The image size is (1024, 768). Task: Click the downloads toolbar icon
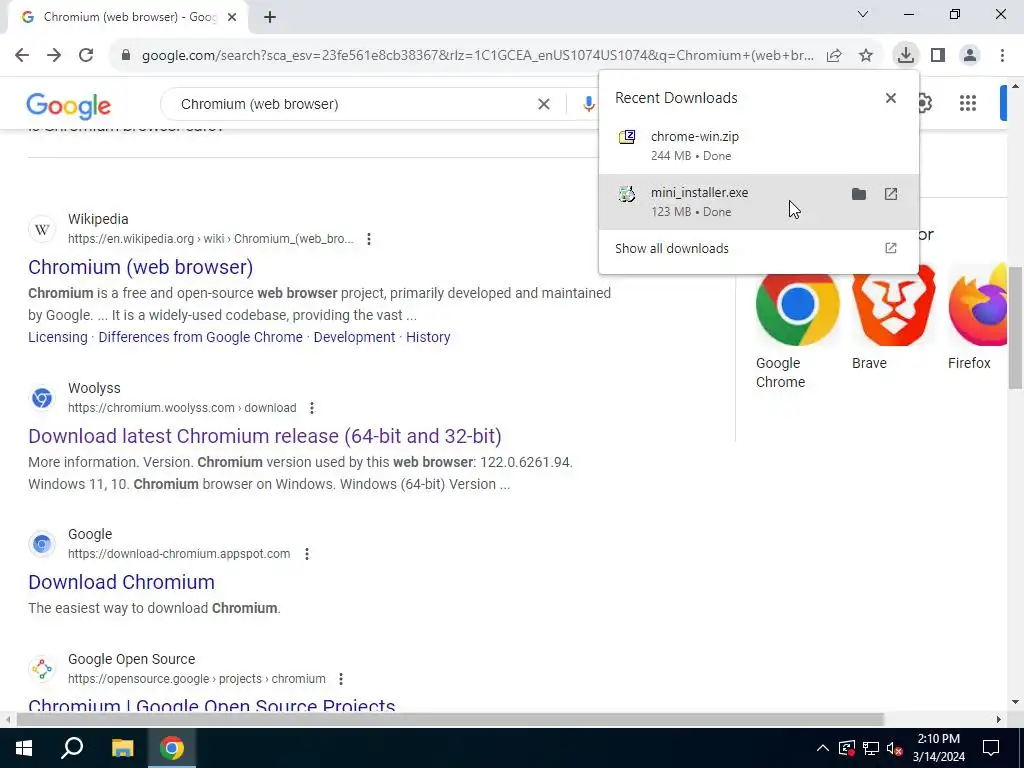pos(905,55)
